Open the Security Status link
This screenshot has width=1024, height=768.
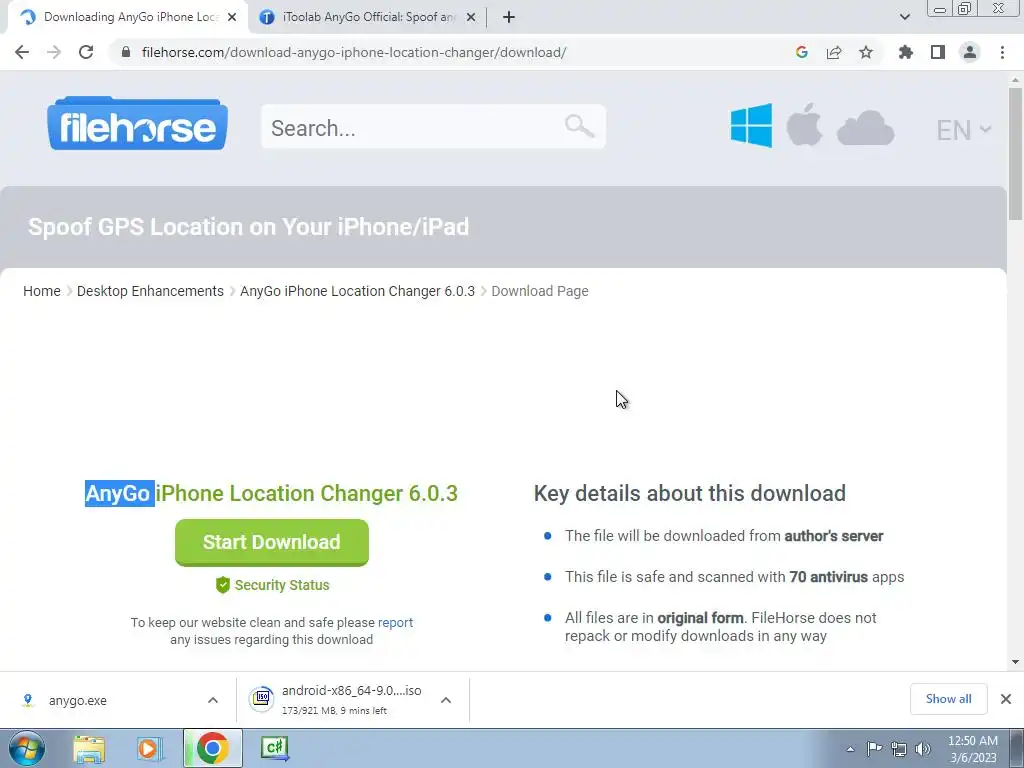tap(272, 585)
